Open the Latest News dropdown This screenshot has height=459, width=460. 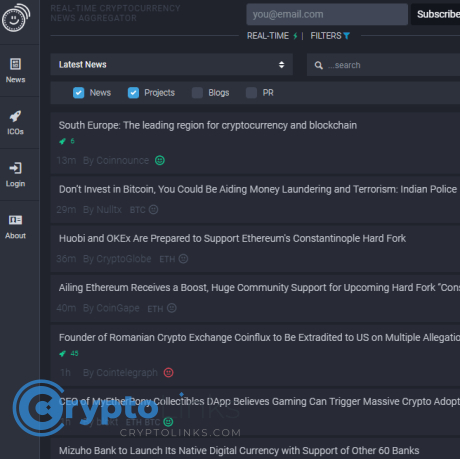point(172,65)
